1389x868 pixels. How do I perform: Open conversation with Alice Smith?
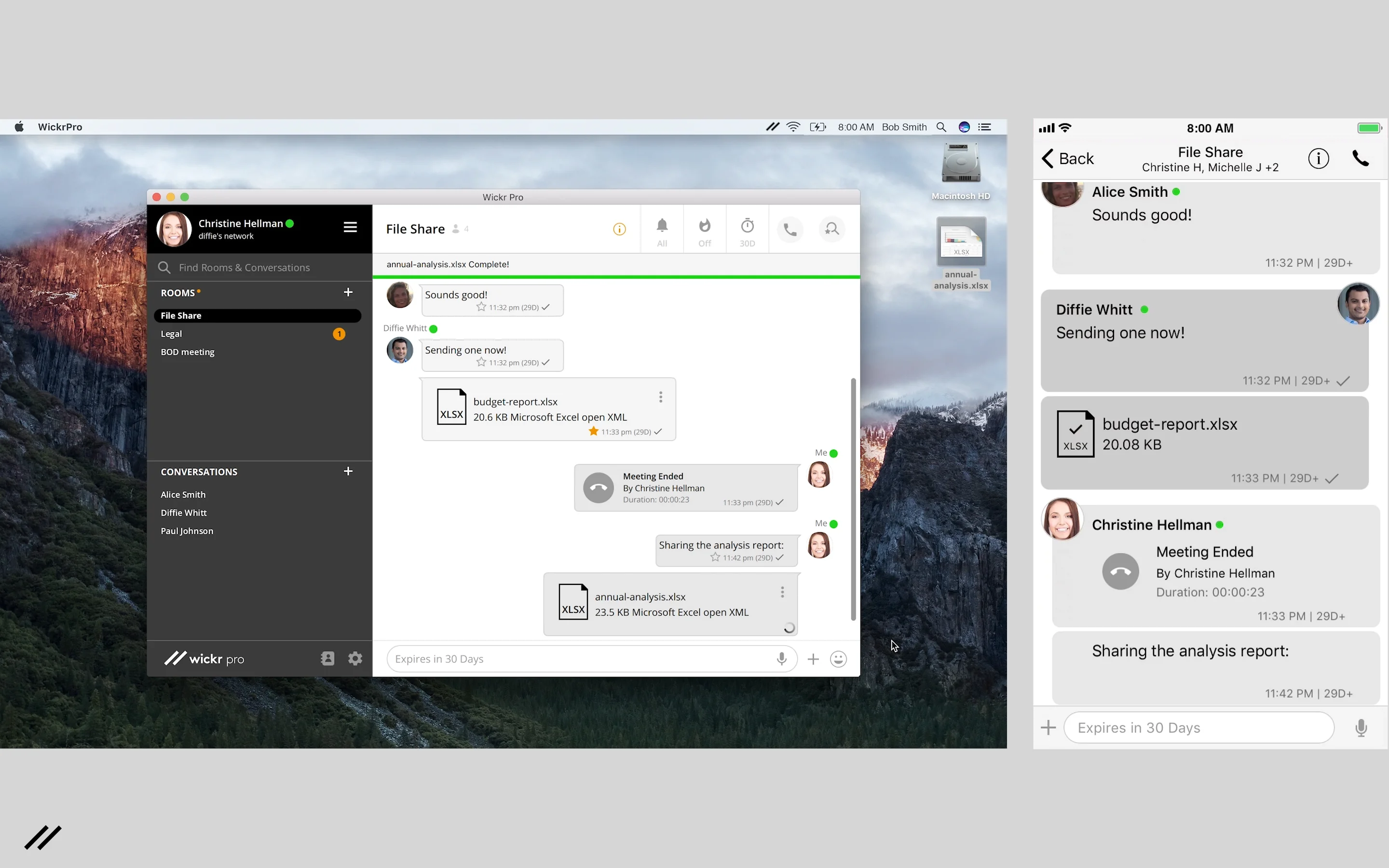[x=183, y=494]
